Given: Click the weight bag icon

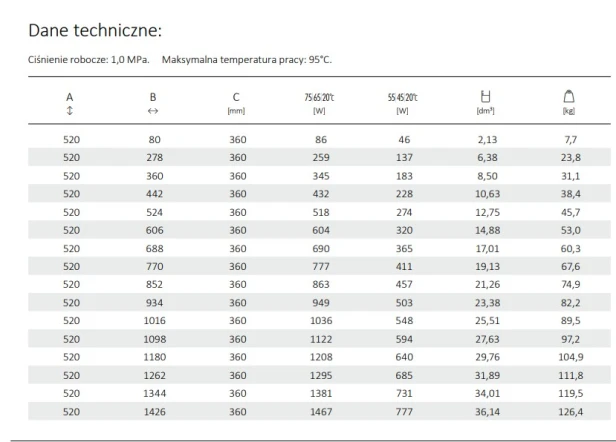Looking at the screenshot, I should (569, 96).
